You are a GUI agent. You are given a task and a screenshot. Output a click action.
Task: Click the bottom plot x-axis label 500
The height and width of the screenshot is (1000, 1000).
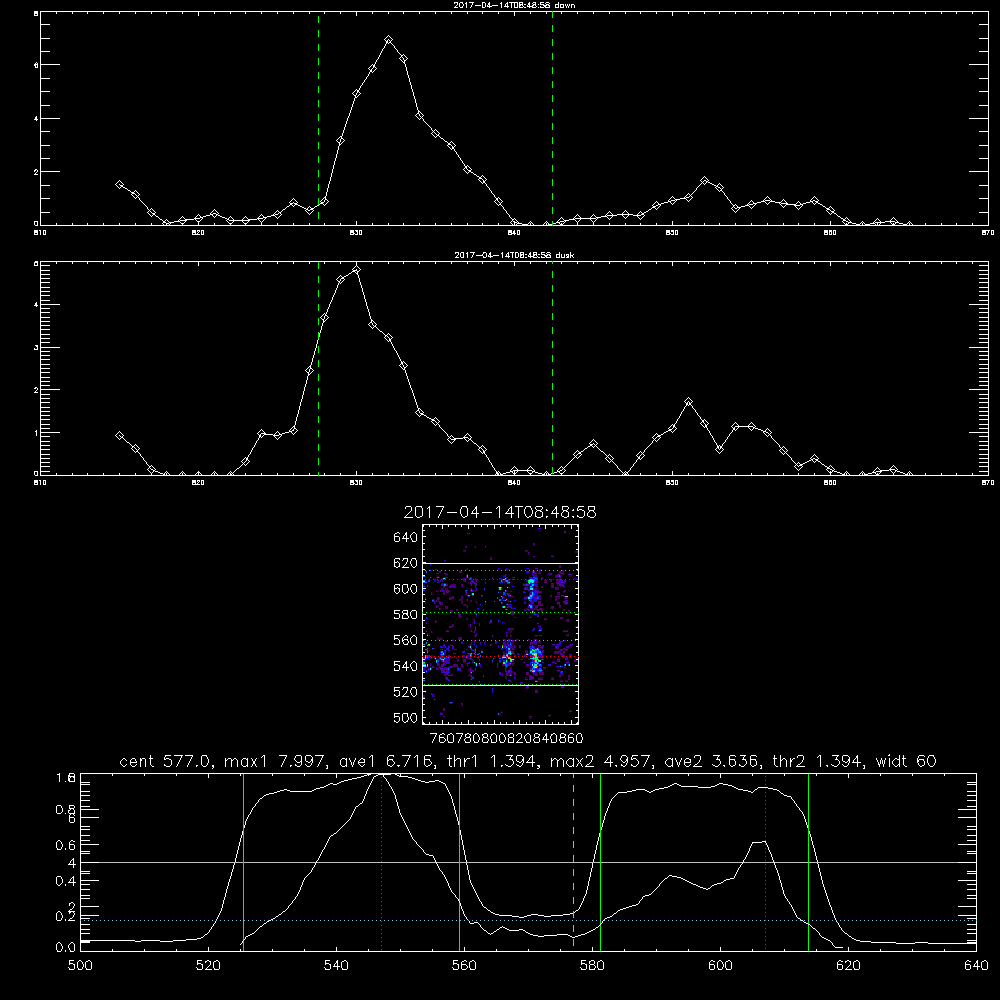click(x=80, y=966)
